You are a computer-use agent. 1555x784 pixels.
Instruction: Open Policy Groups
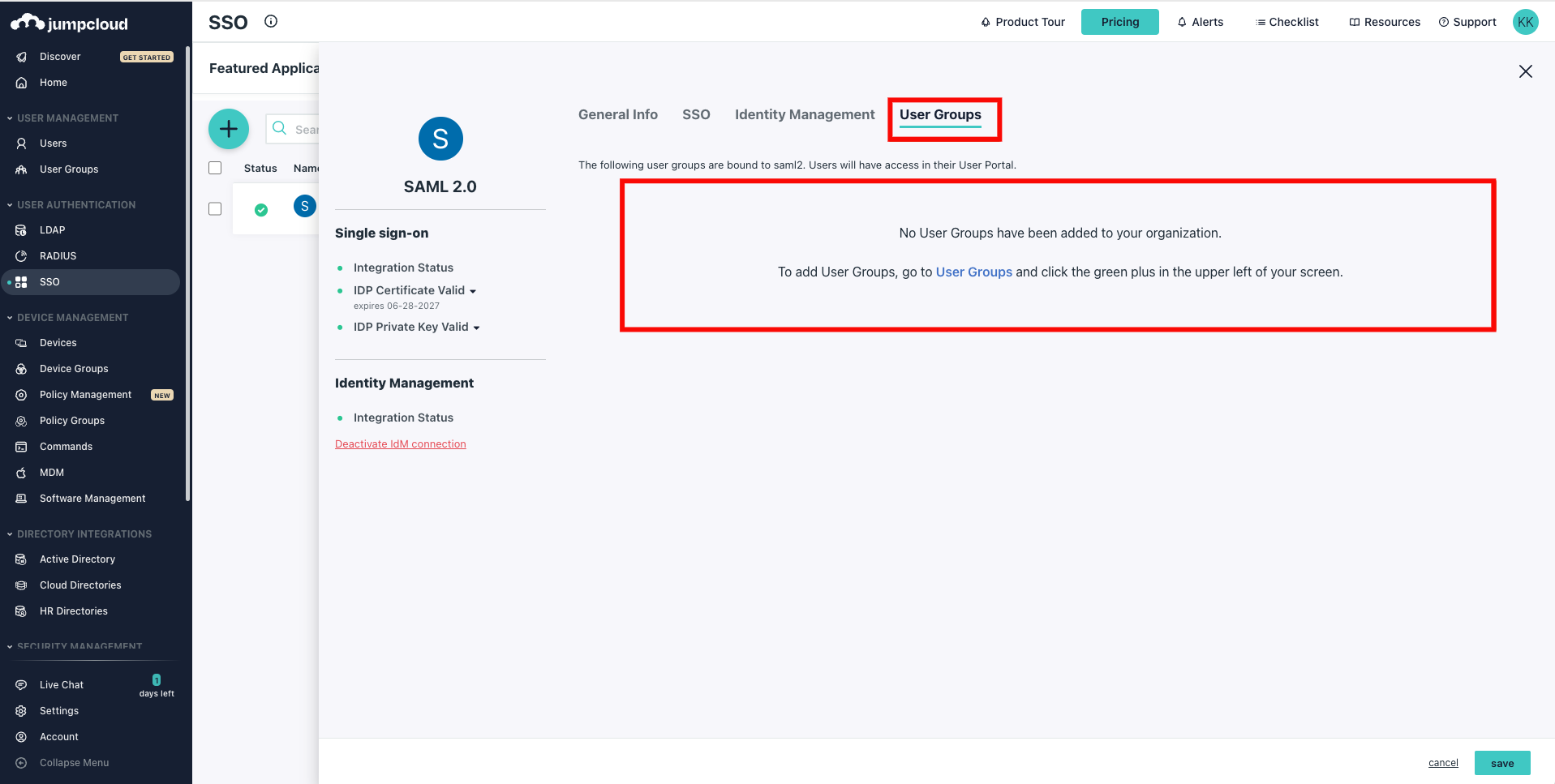pyautogui.click(x=72, y=421)
